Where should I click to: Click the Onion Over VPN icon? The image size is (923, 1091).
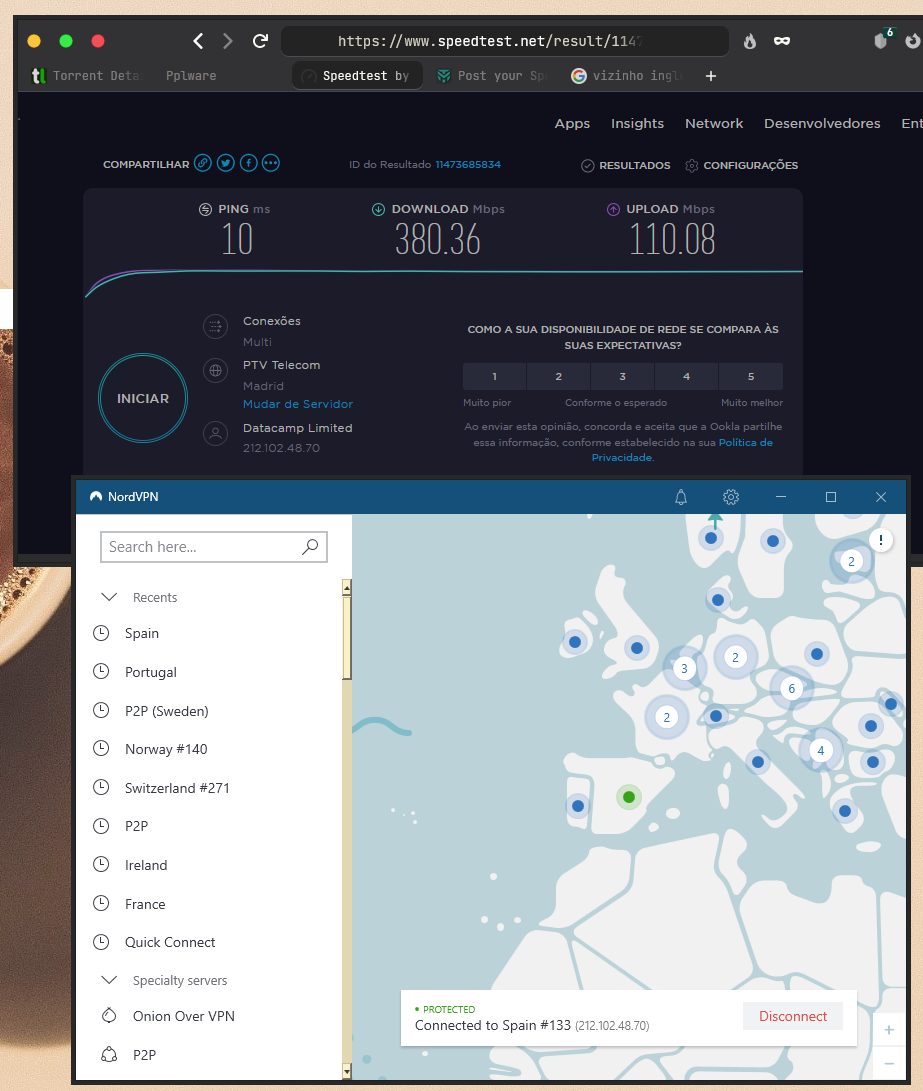point(109,1016)
